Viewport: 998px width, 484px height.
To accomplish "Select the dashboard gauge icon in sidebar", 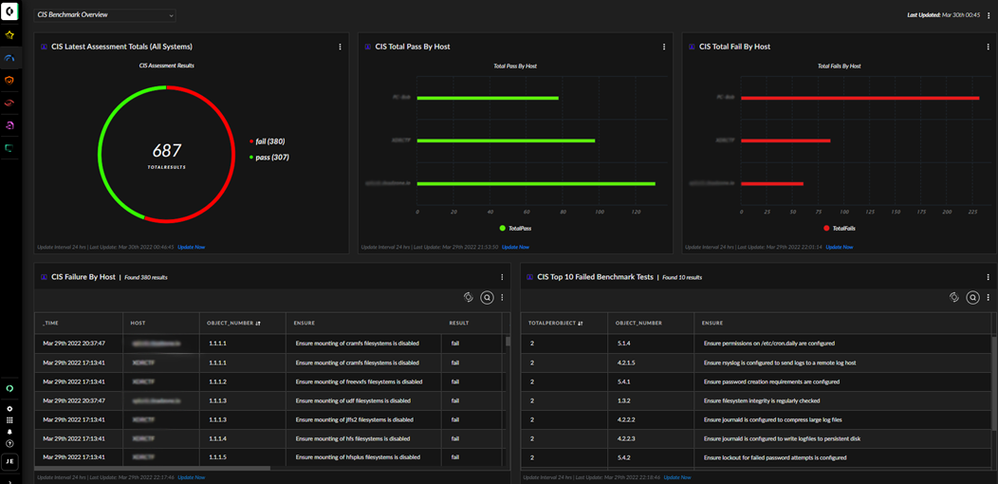I will (10, 58).
